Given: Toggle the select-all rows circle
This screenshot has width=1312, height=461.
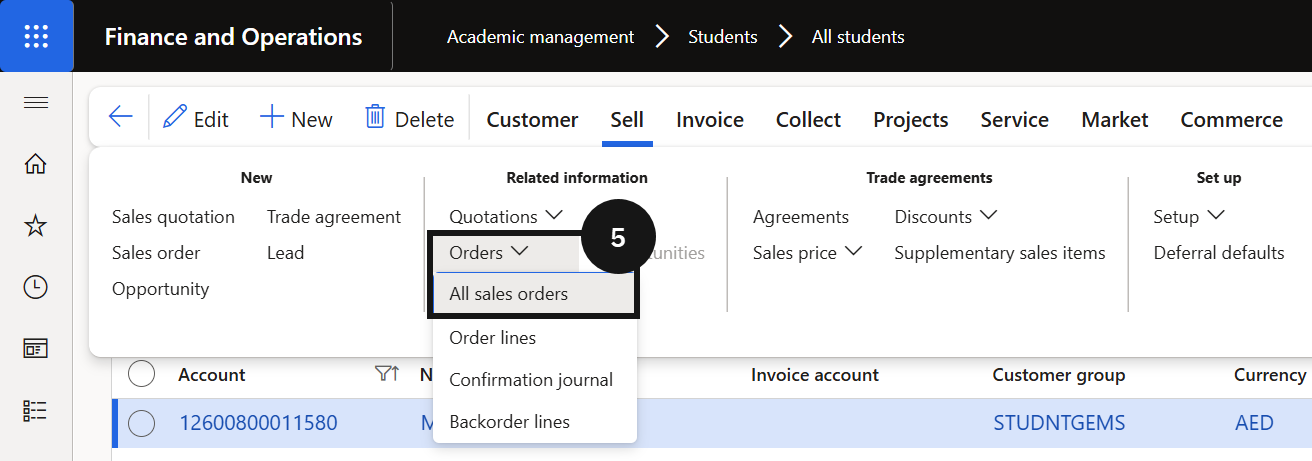Looking at the screenshot, I should pos(142,374).
